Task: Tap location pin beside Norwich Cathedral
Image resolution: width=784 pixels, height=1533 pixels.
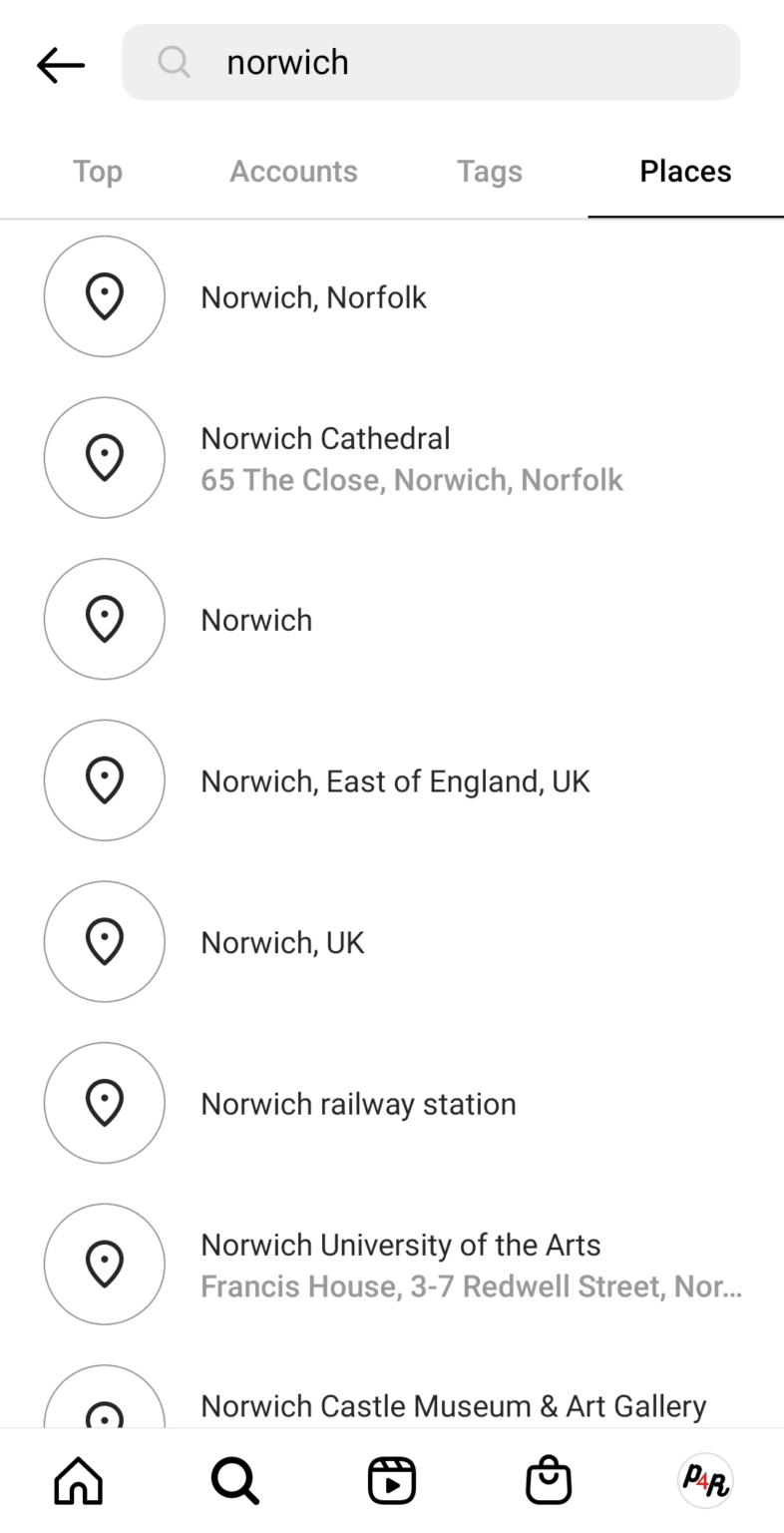Action: (x=105, y=458)
